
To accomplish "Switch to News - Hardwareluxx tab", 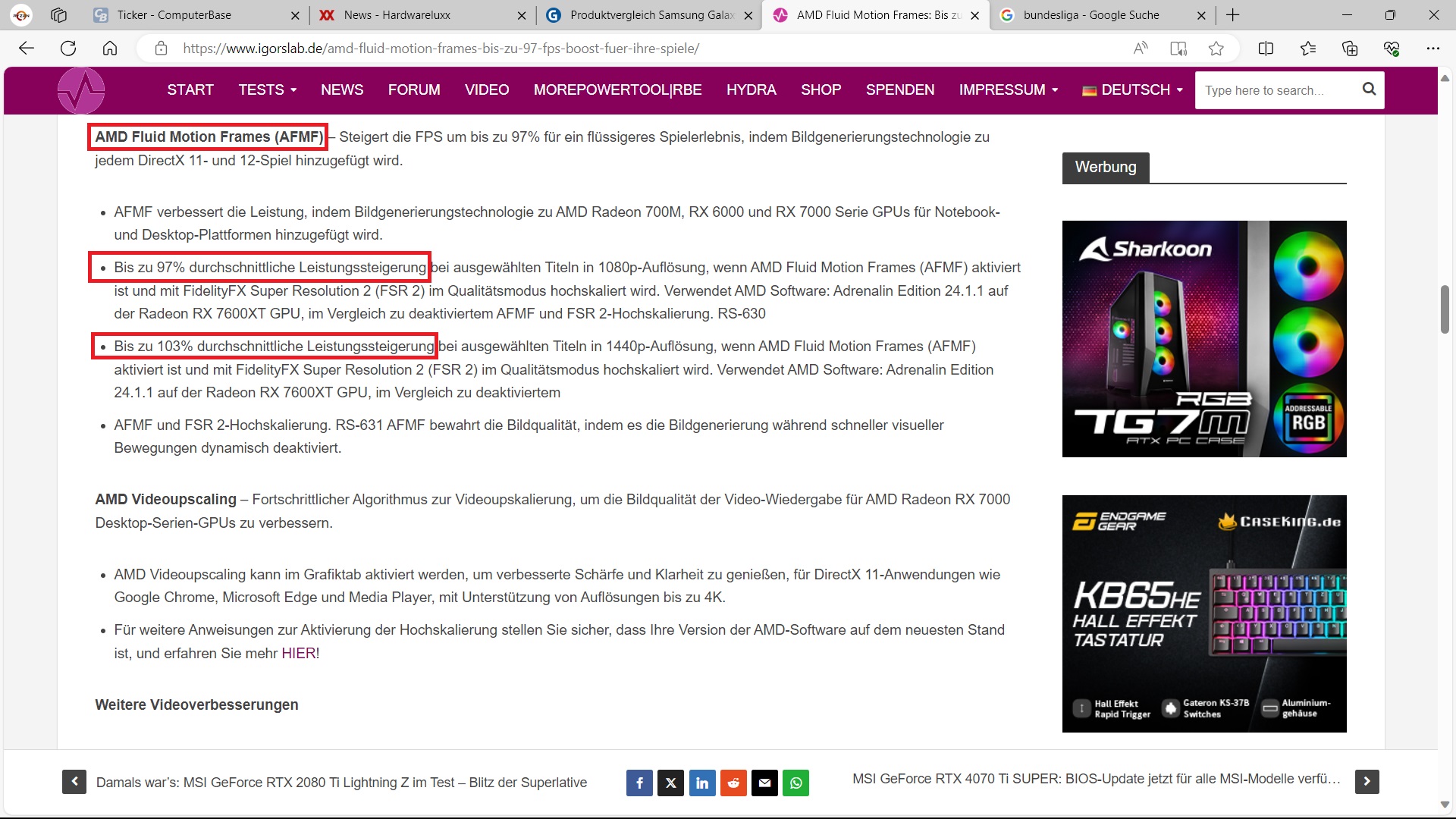I will point(397,15).
